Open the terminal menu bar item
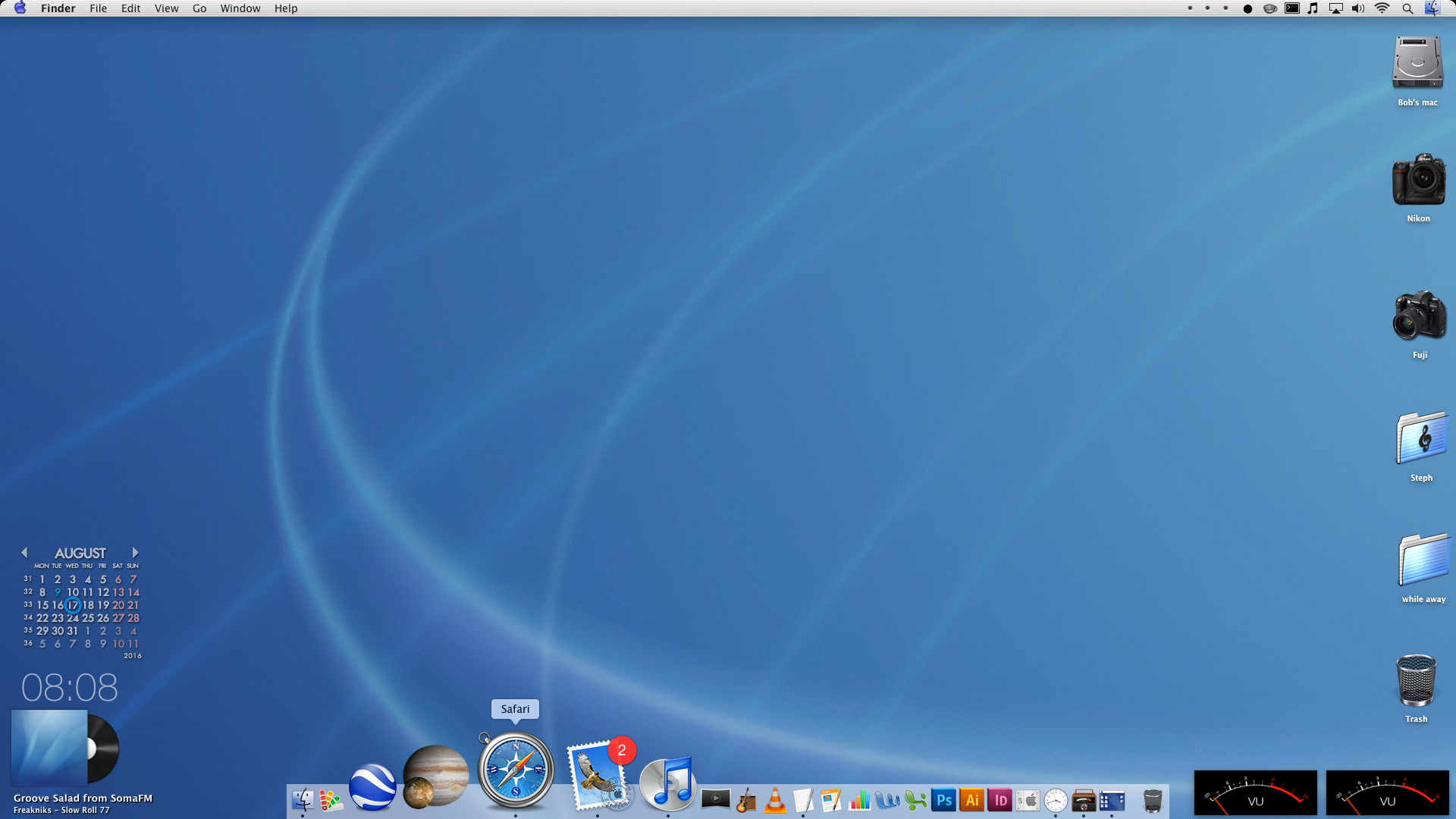Viewport: 1456px width, 819px height. point(1291,8)
